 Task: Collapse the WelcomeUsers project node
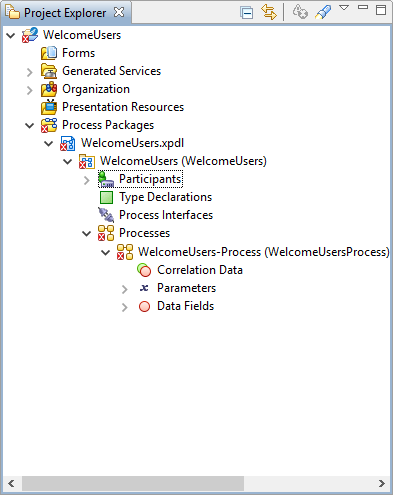click(11, 35)
